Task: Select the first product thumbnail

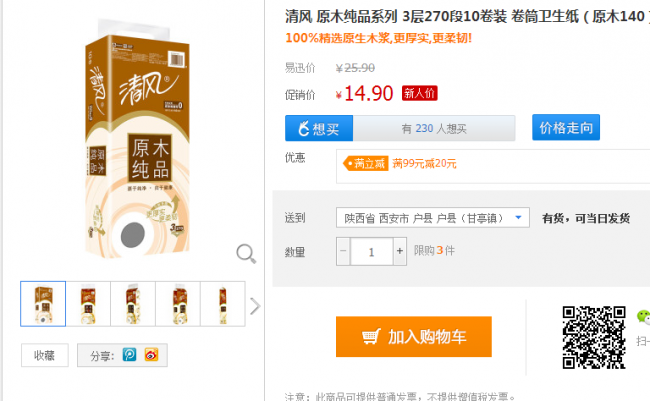Action: [x=43, y=304]
